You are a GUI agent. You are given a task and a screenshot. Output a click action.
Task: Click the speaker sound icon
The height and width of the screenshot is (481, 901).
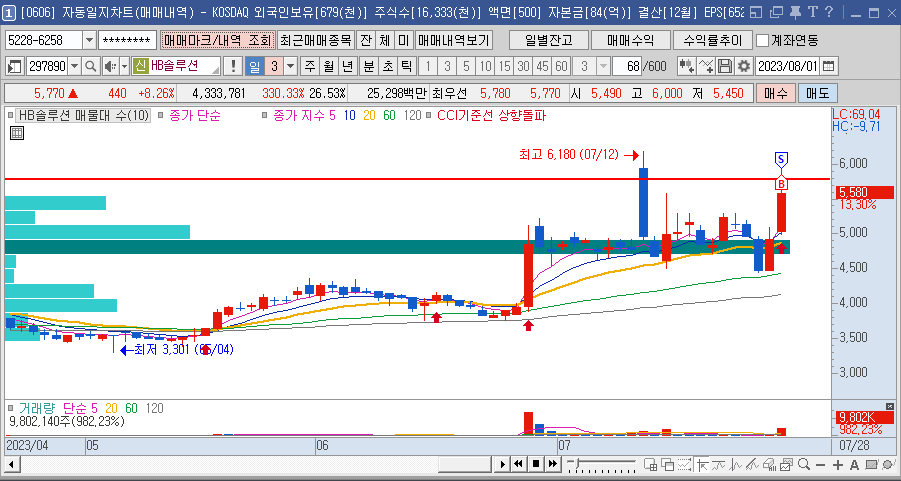coord(109,66)
